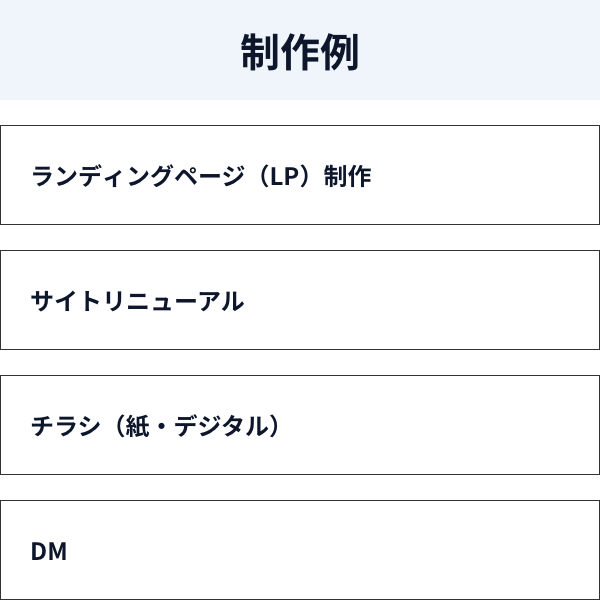Click the "DM" label text
This screenshot has width=600, height=600.
click(49, 551)
